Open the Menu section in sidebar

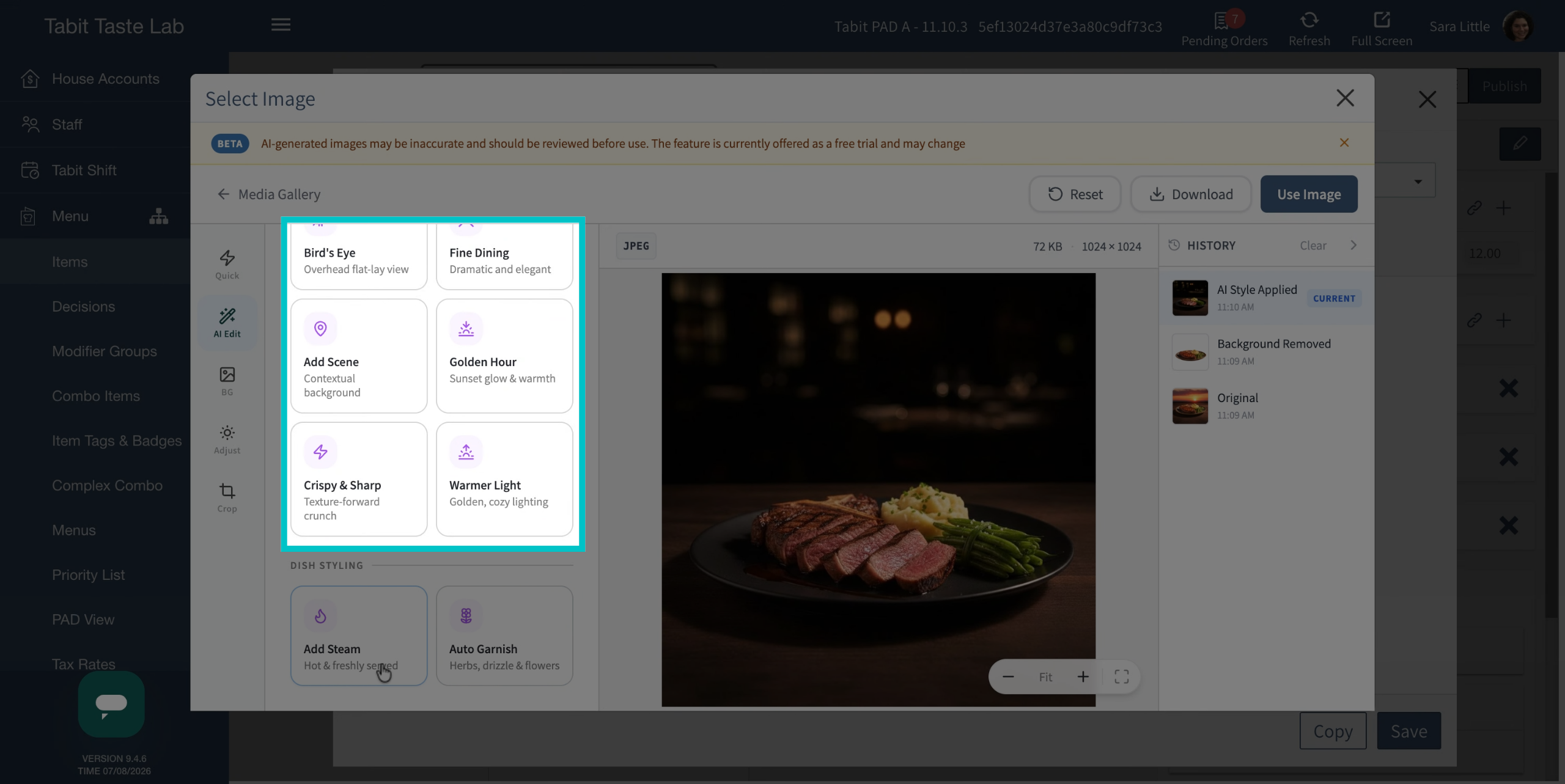(x=70, y=216)
